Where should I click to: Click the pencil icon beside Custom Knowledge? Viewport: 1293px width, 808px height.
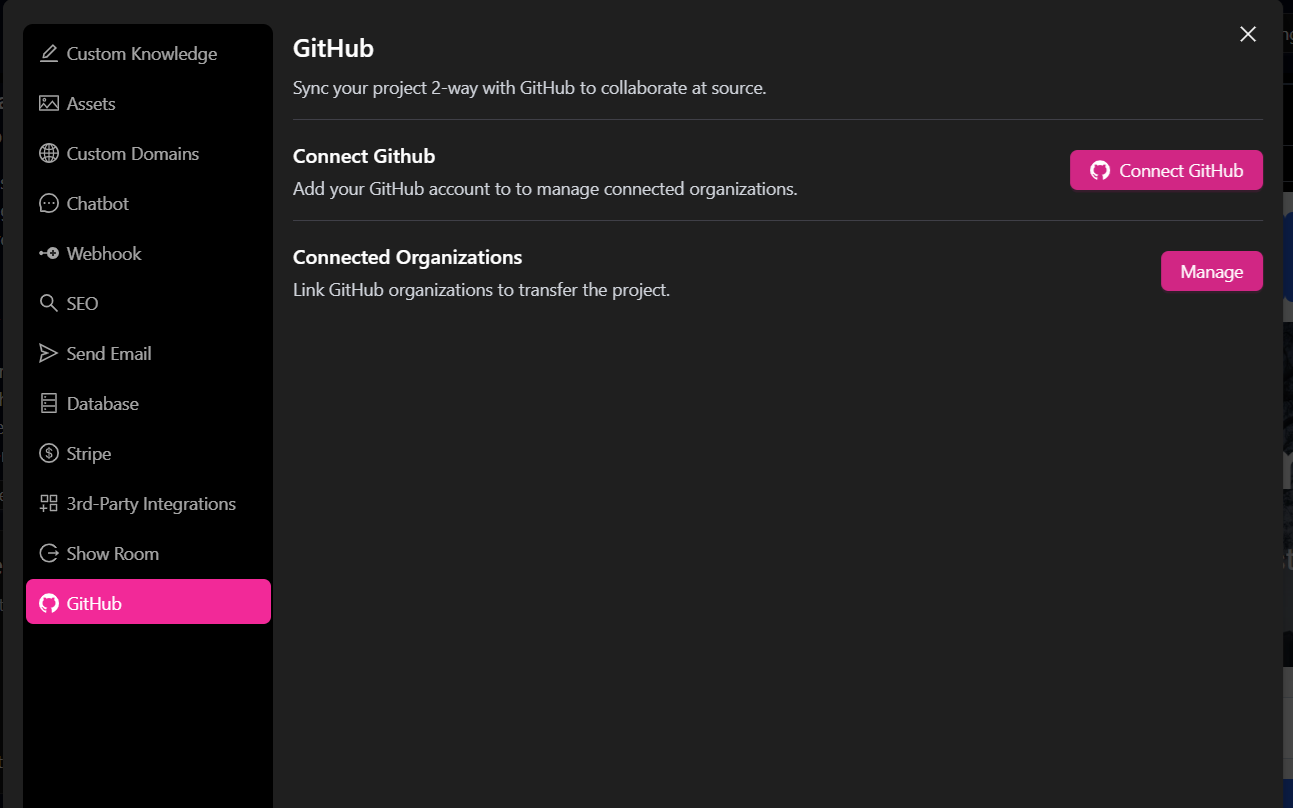(x=48, y=54)
